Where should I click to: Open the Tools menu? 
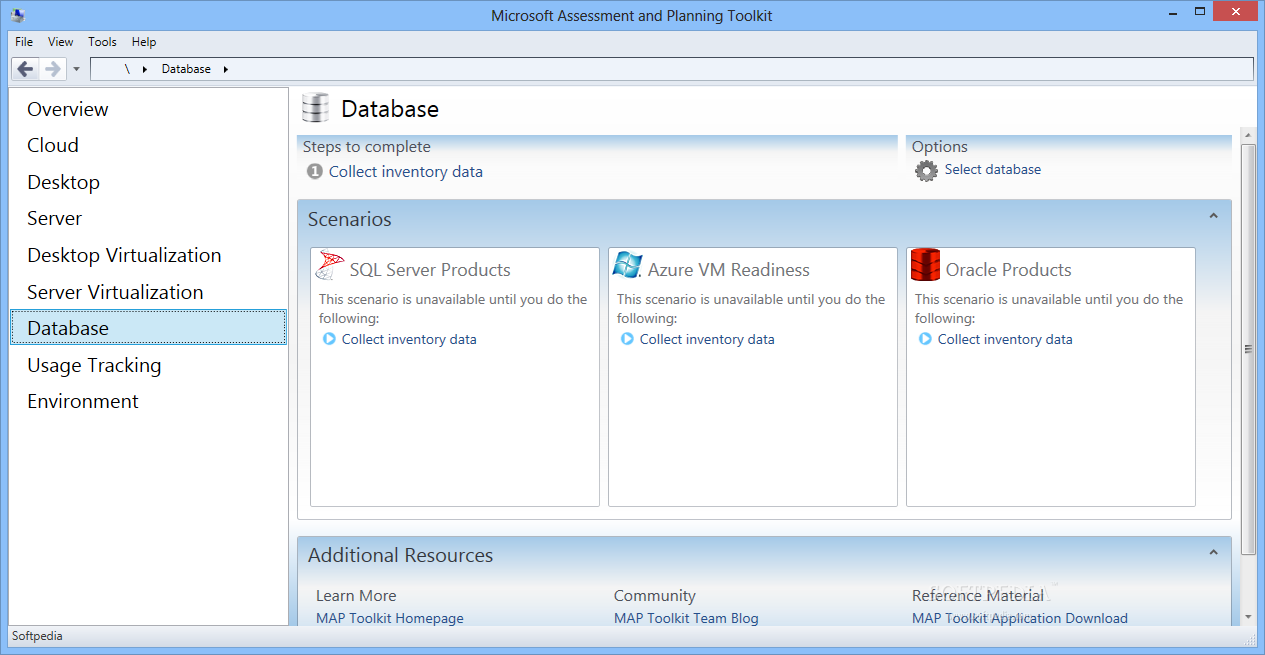point(102,42)
